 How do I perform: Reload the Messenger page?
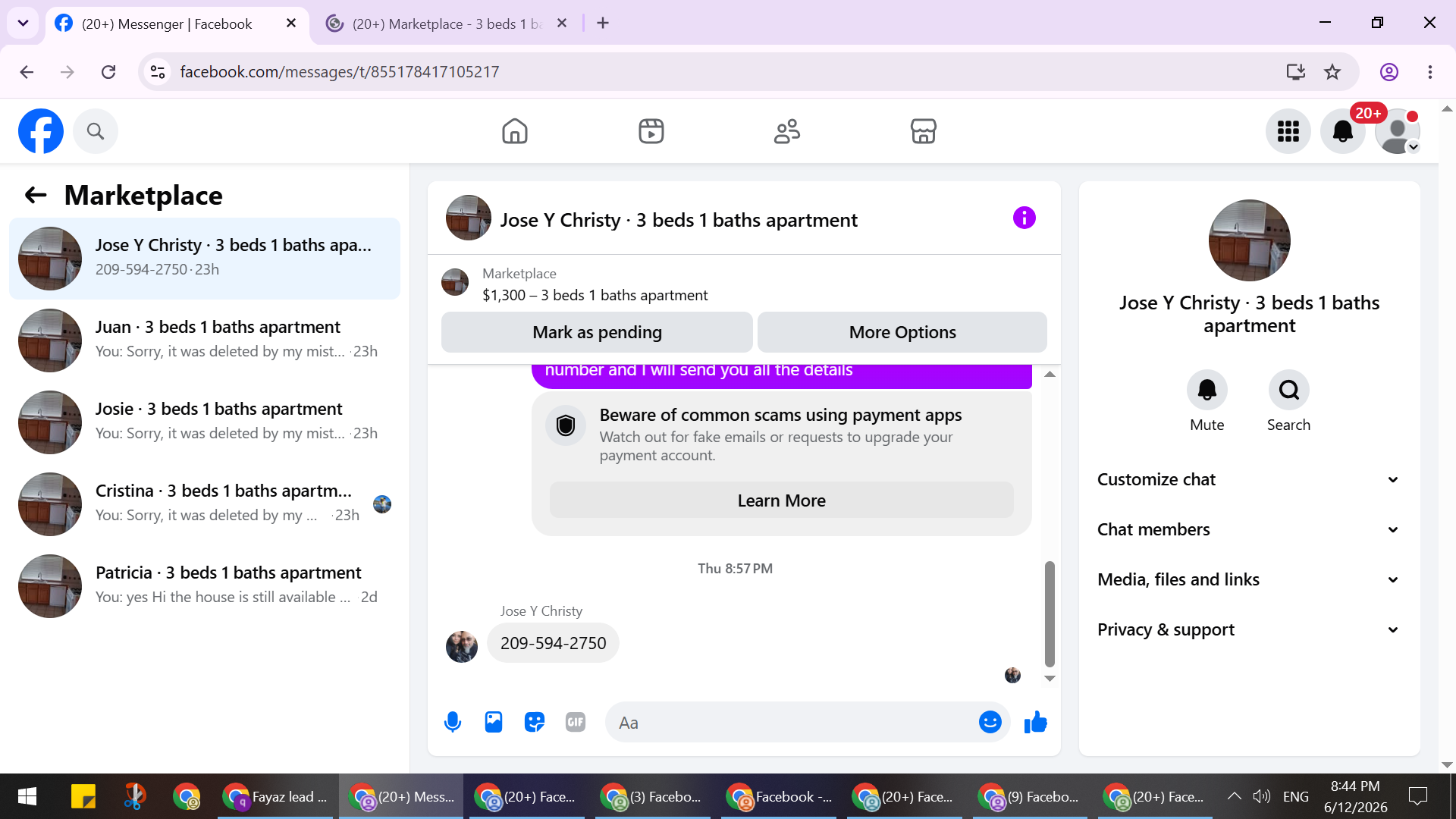108,72
